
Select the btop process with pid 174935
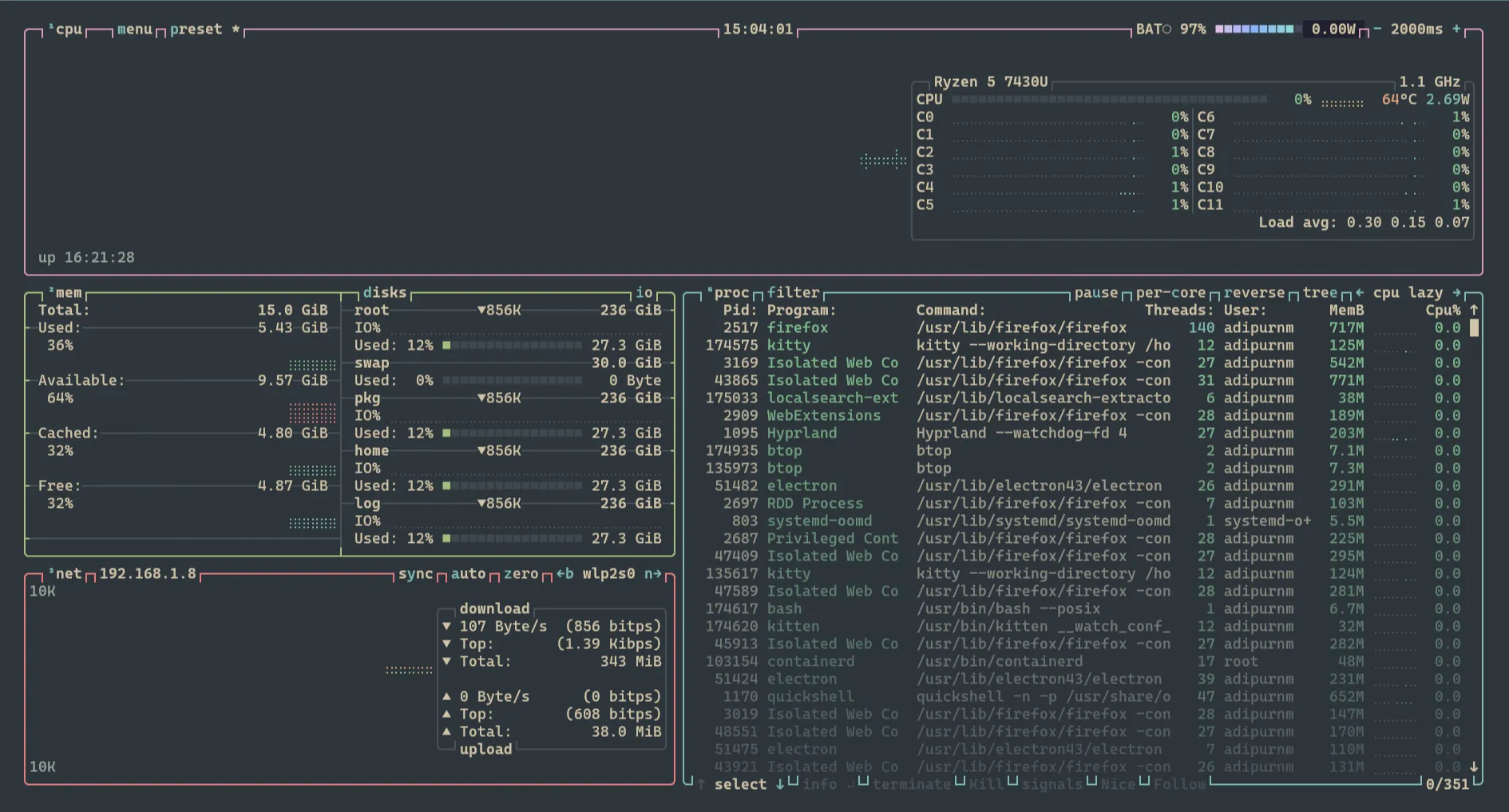pyautogui.click(x=1083, y=451)
